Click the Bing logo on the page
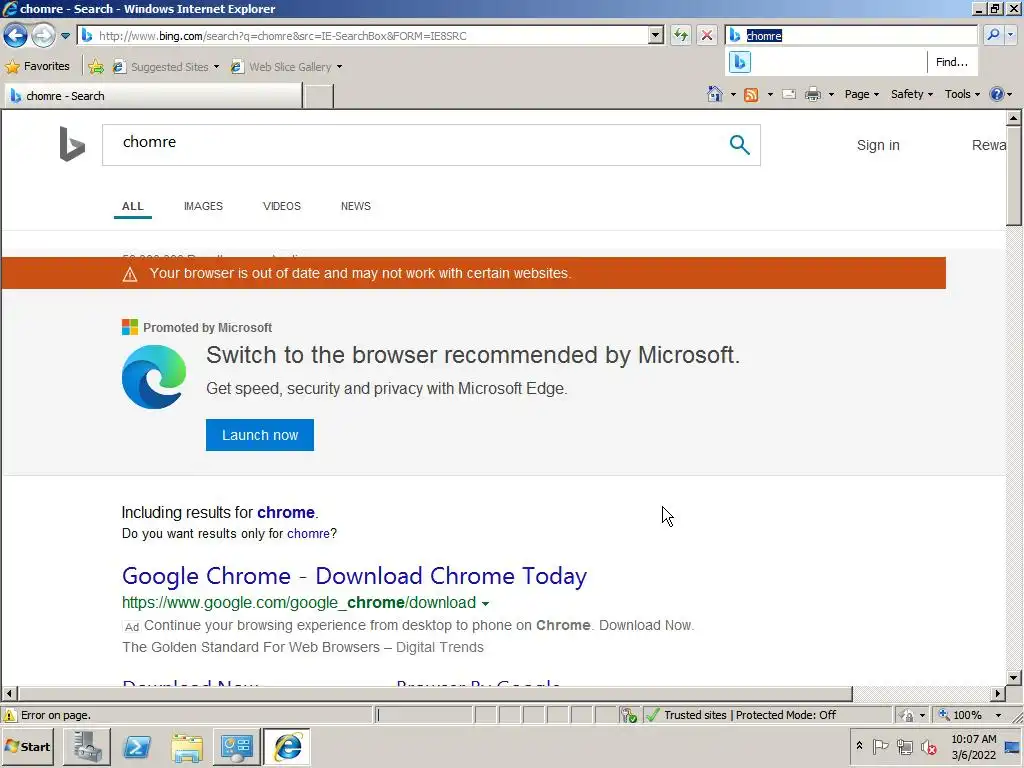Image resolution: width=1024 pixels, height=768 pixels. coord(72,144)
